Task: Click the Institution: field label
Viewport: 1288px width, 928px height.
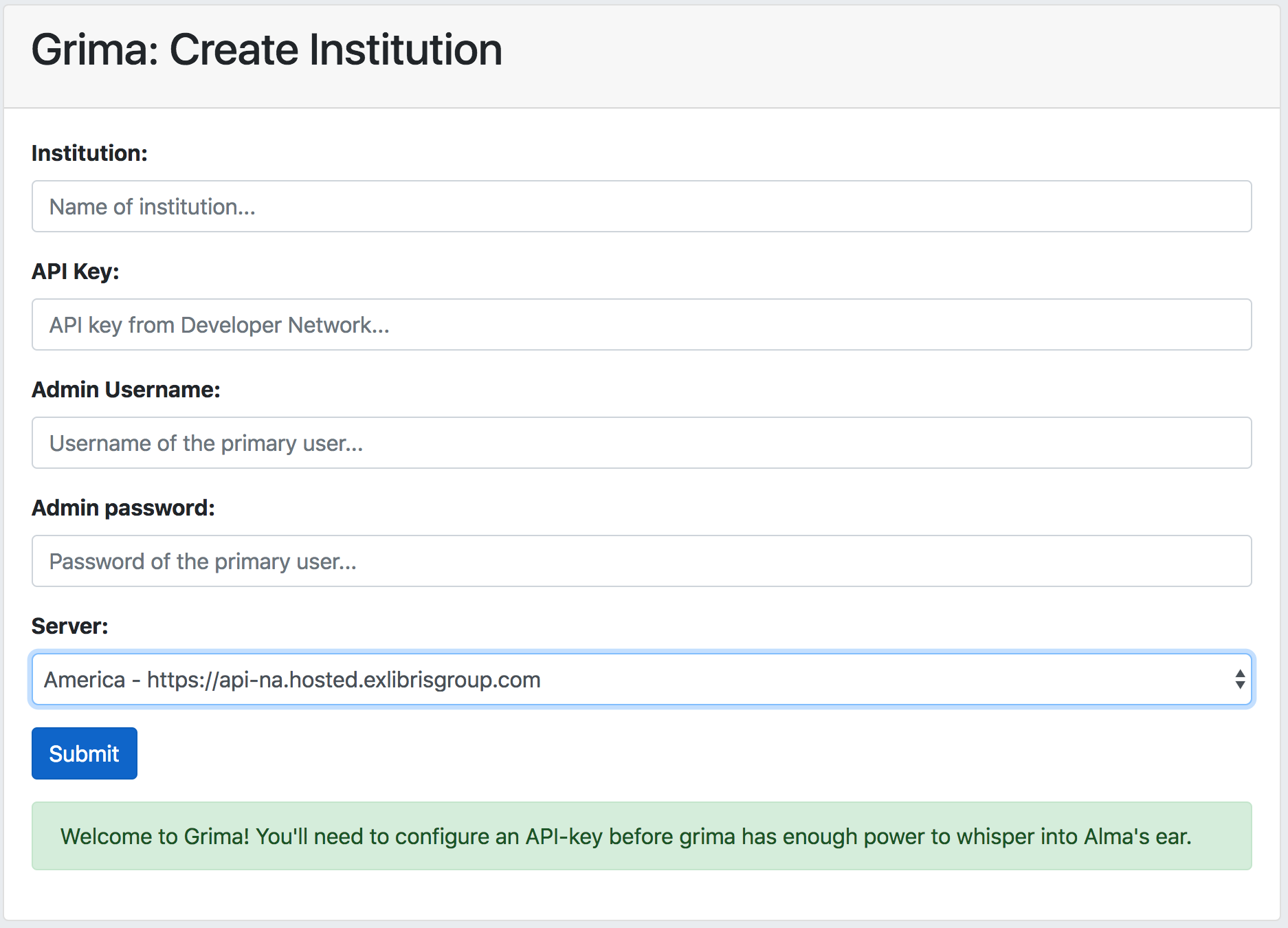Action: 90,153
